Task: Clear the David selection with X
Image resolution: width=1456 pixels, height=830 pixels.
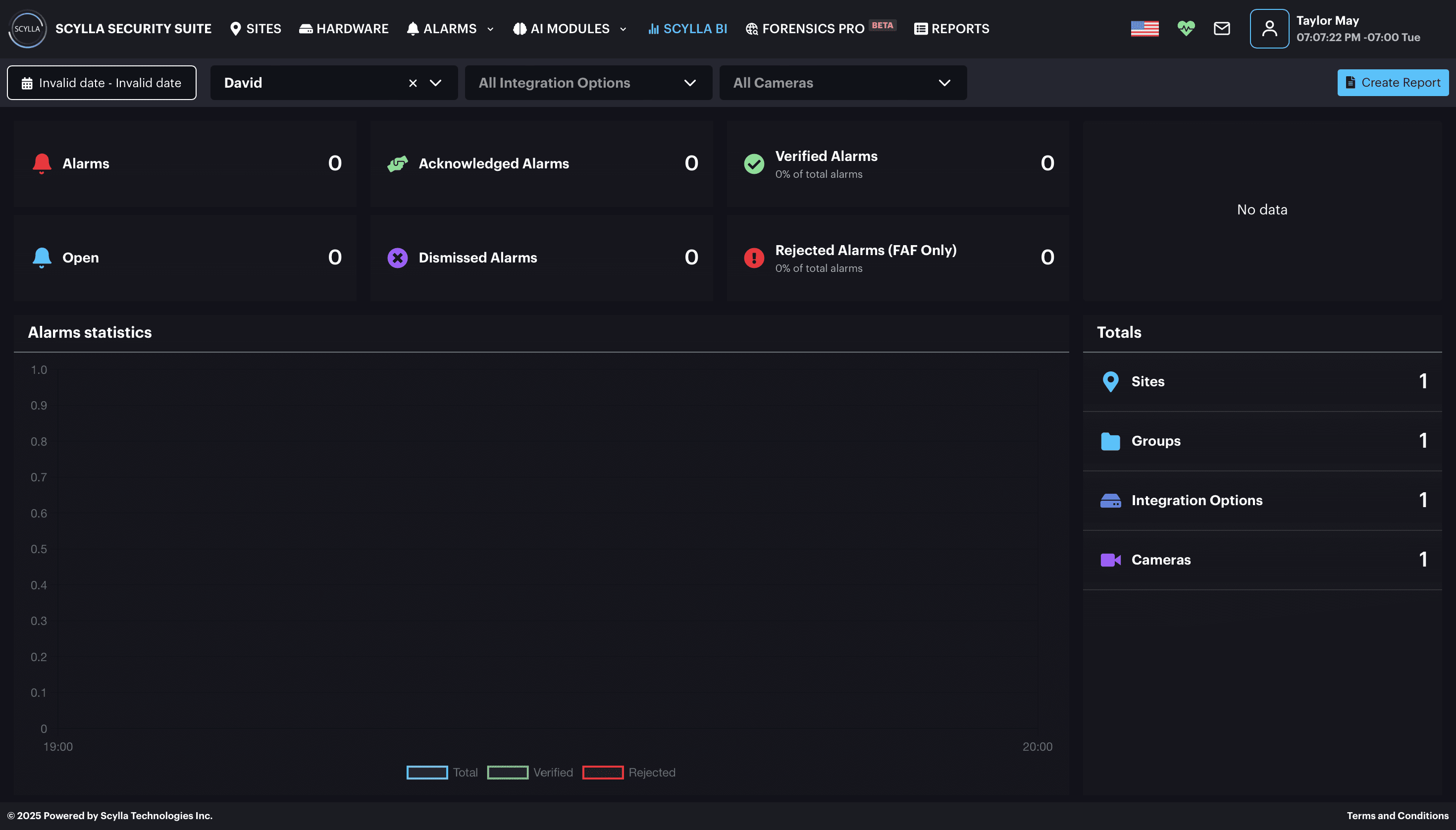Action: [413, 83]
